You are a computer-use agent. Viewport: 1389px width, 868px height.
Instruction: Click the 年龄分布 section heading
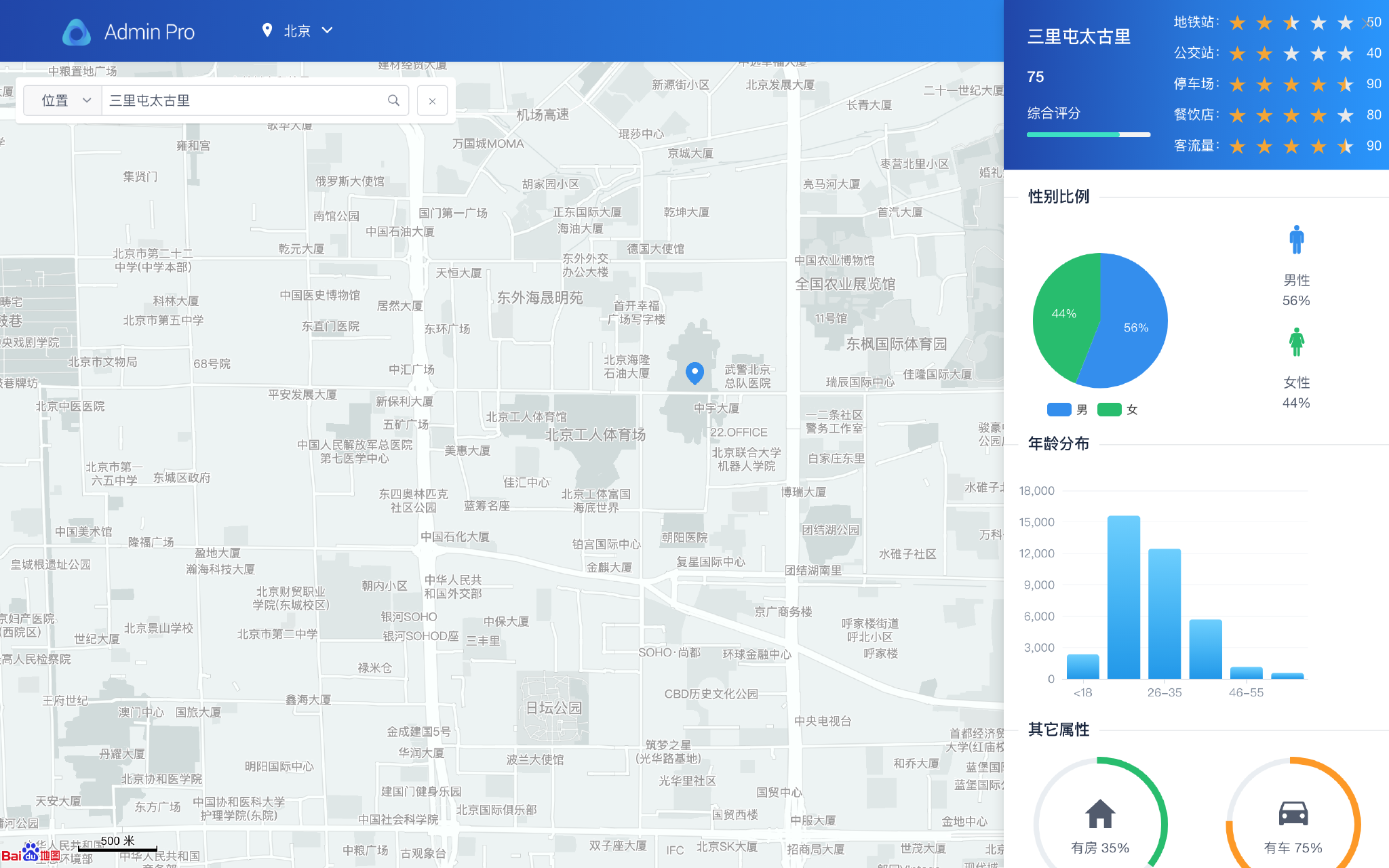point(1059,443)
